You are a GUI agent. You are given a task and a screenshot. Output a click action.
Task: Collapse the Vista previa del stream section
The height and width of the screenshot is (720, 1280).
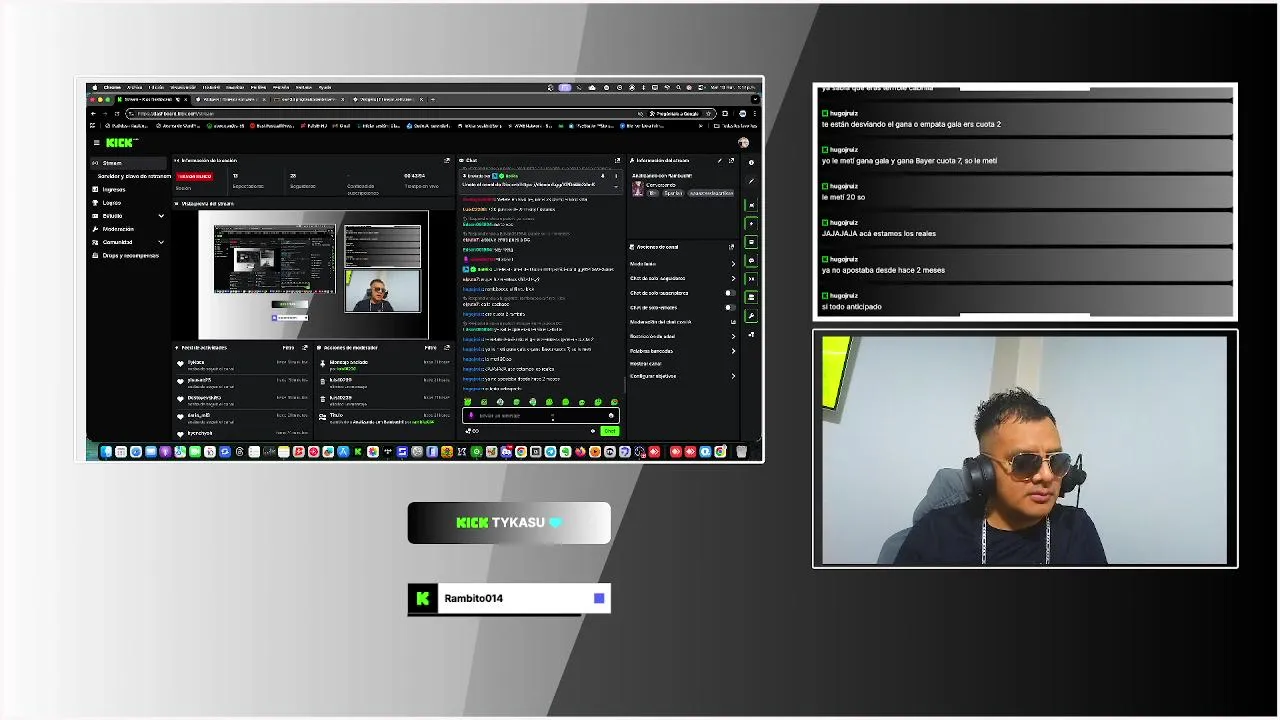point(176,204)
